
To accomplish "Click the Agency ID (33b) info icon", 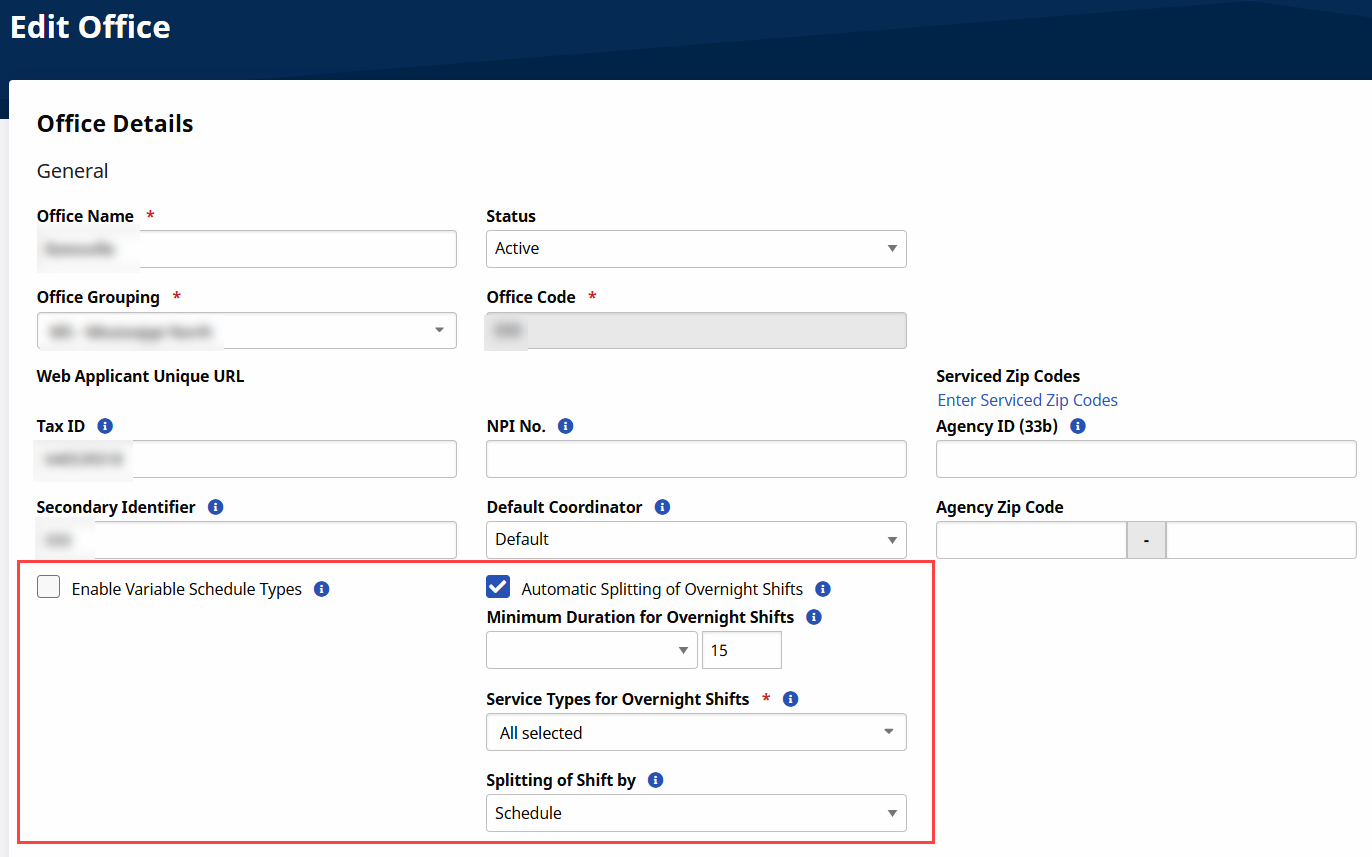I will [x=1077, y=426].
